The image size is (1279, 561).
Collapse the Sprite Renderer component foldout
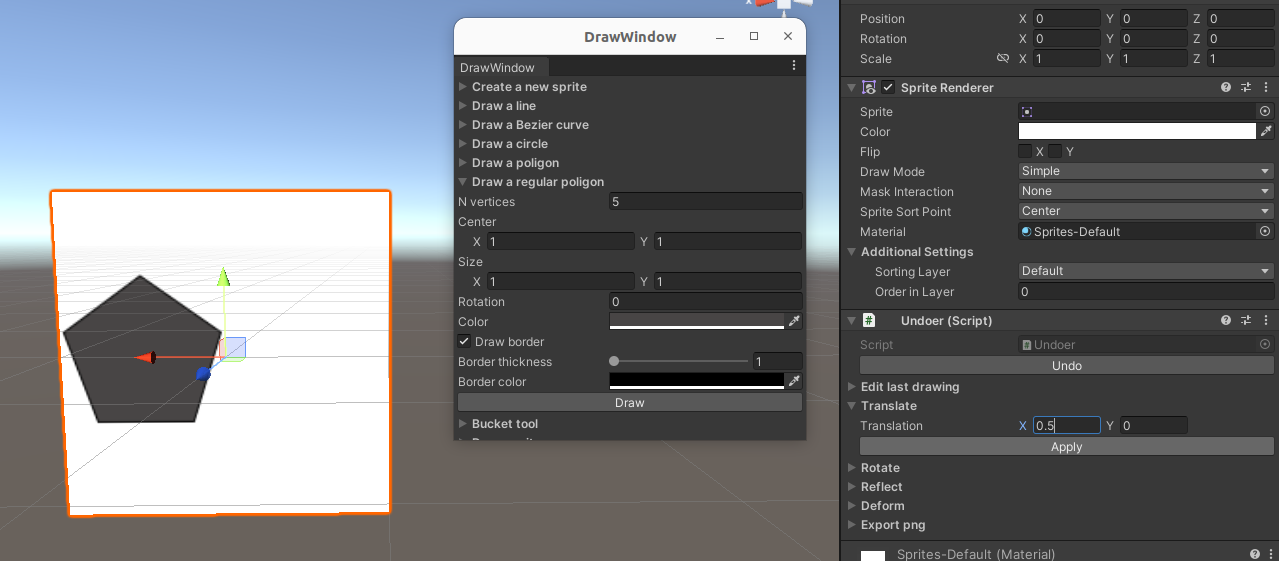coord(852,88)
